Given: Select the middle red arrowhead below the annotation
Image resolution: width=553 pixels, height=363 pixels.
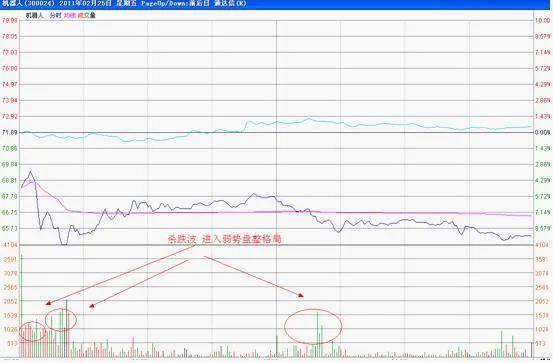Looking at the screenshot, I should point(92,306).
